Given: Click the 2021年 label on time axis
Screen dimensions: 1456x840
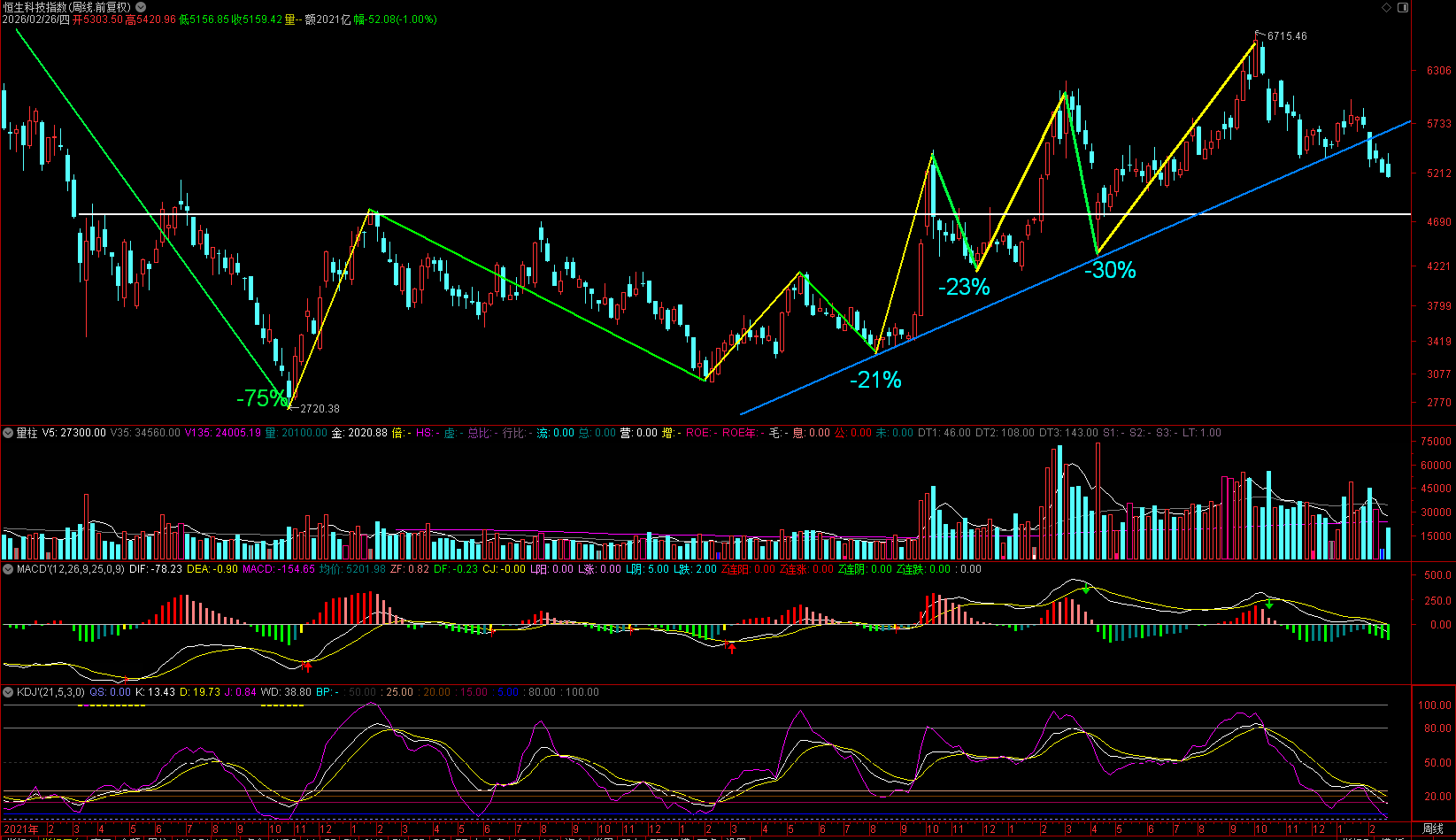Looking at the screenshot, I should point(21,829).
